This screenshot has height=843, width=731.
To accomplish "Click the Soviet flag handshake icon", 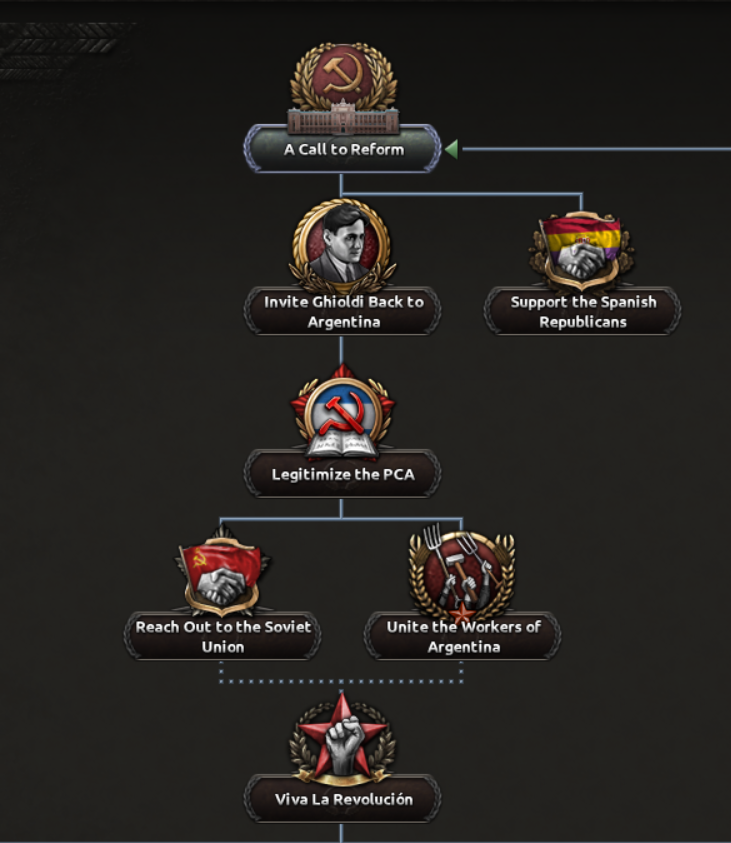I will click(223, 572).
